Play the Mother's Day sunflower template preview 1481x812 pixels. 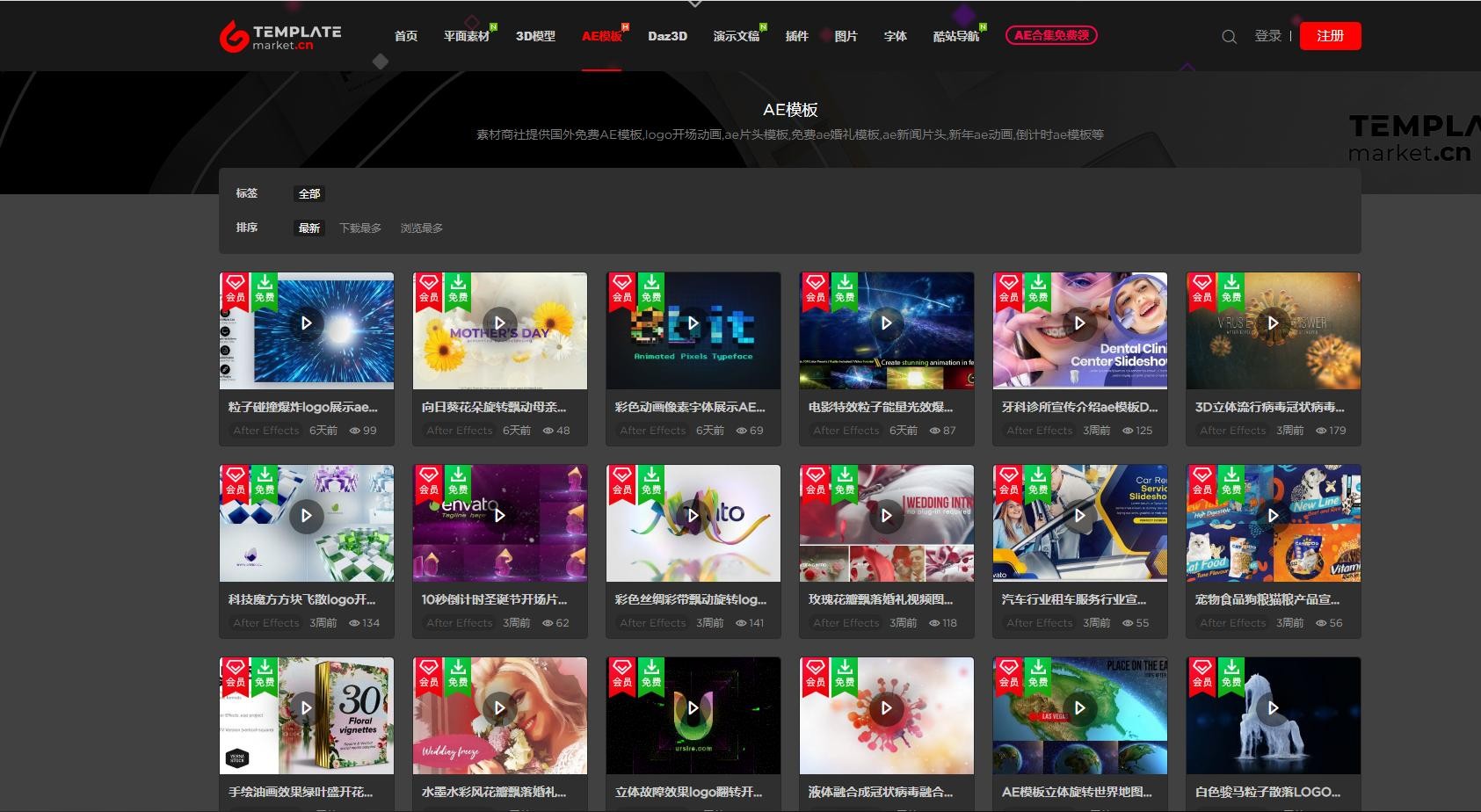pyautogui.click(x=499, y=323)
